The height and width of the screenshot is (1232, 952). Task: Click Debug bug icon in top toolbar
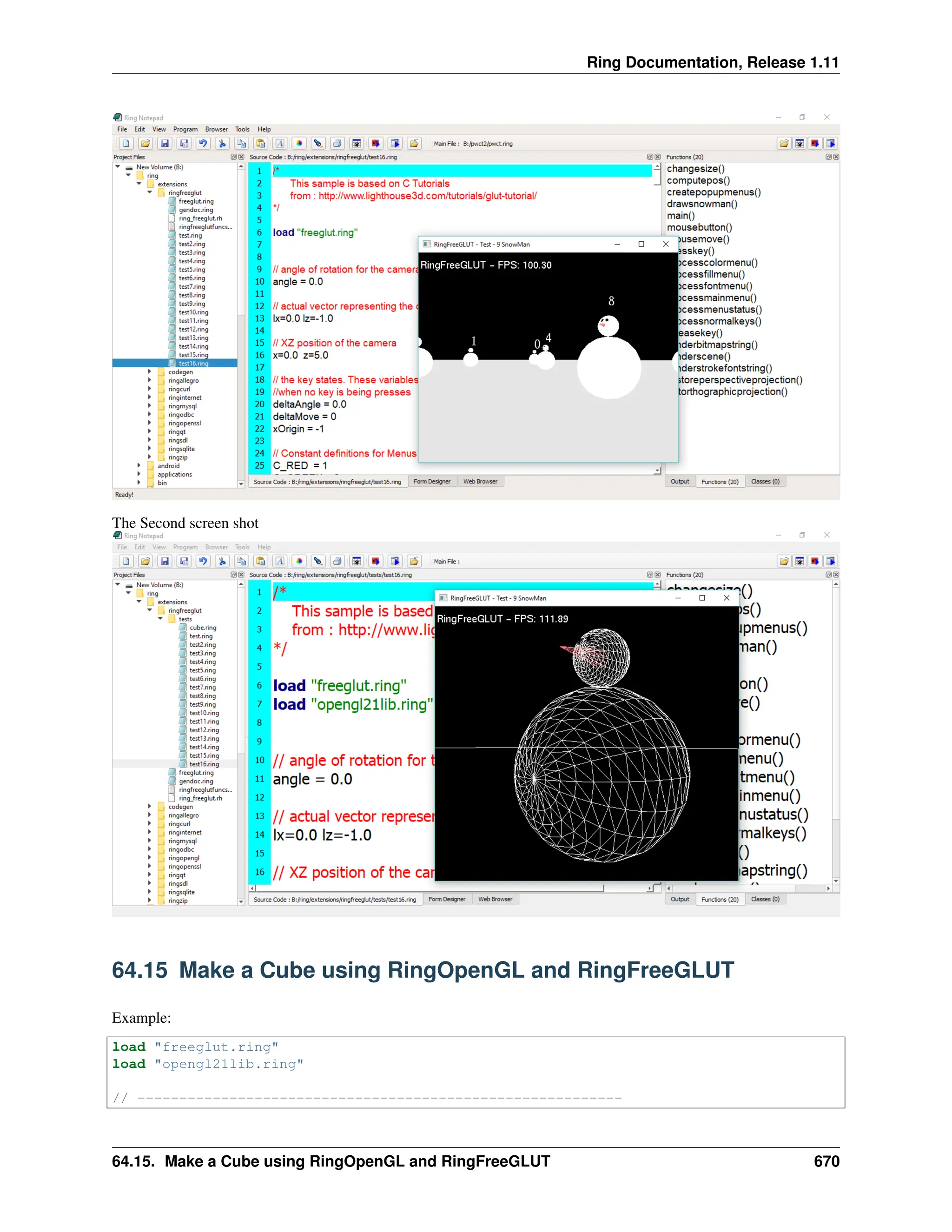[x=357, y=143]
